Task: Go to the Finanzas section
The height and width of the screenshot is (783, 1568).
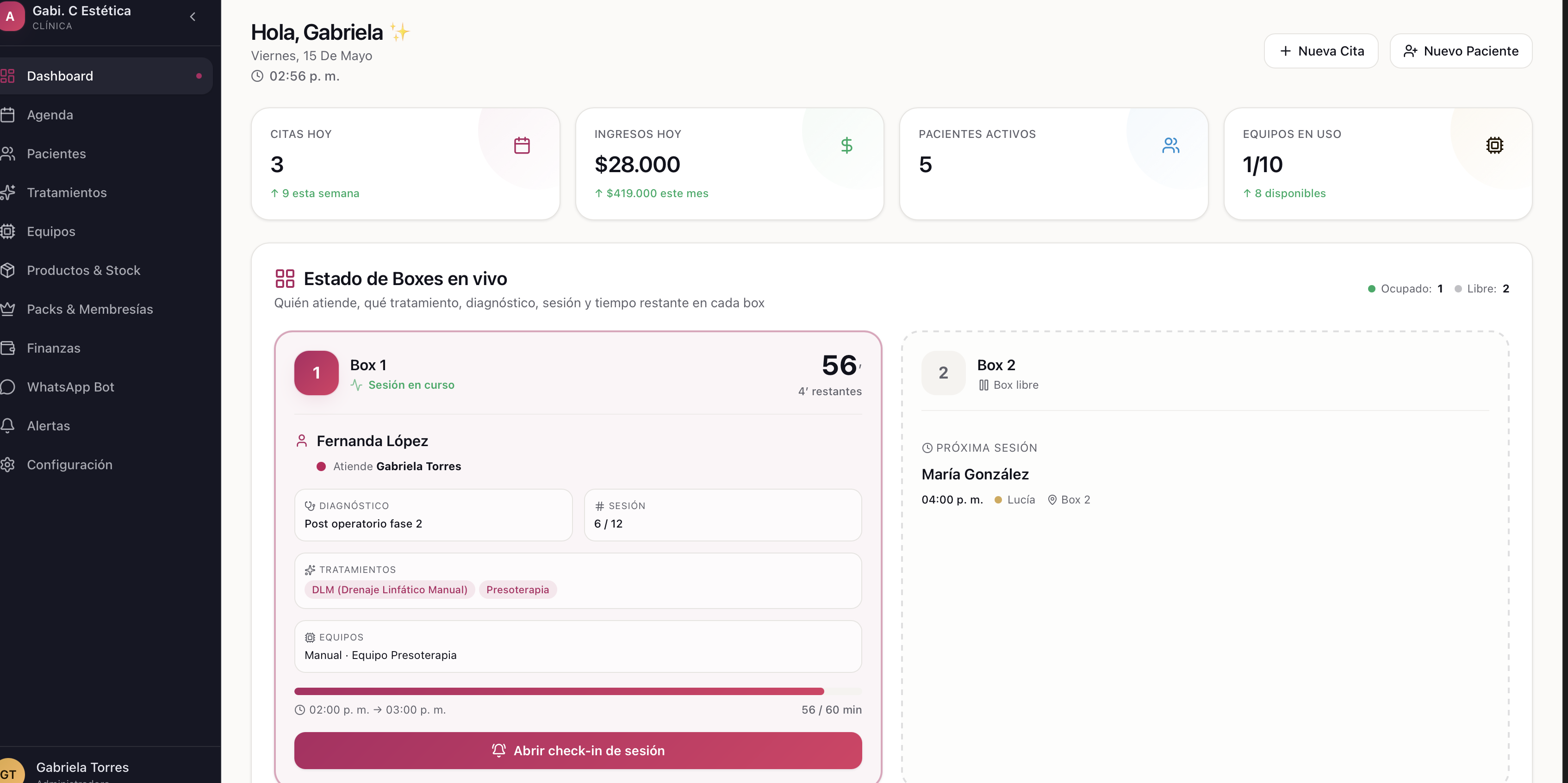Action: tap(106, 348)
